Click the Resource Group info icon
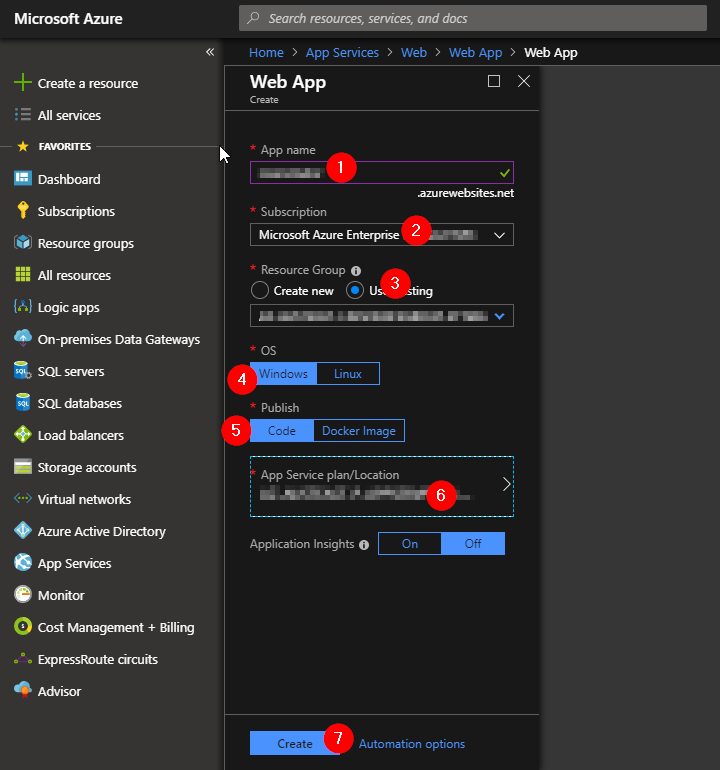 coord(356,271)
